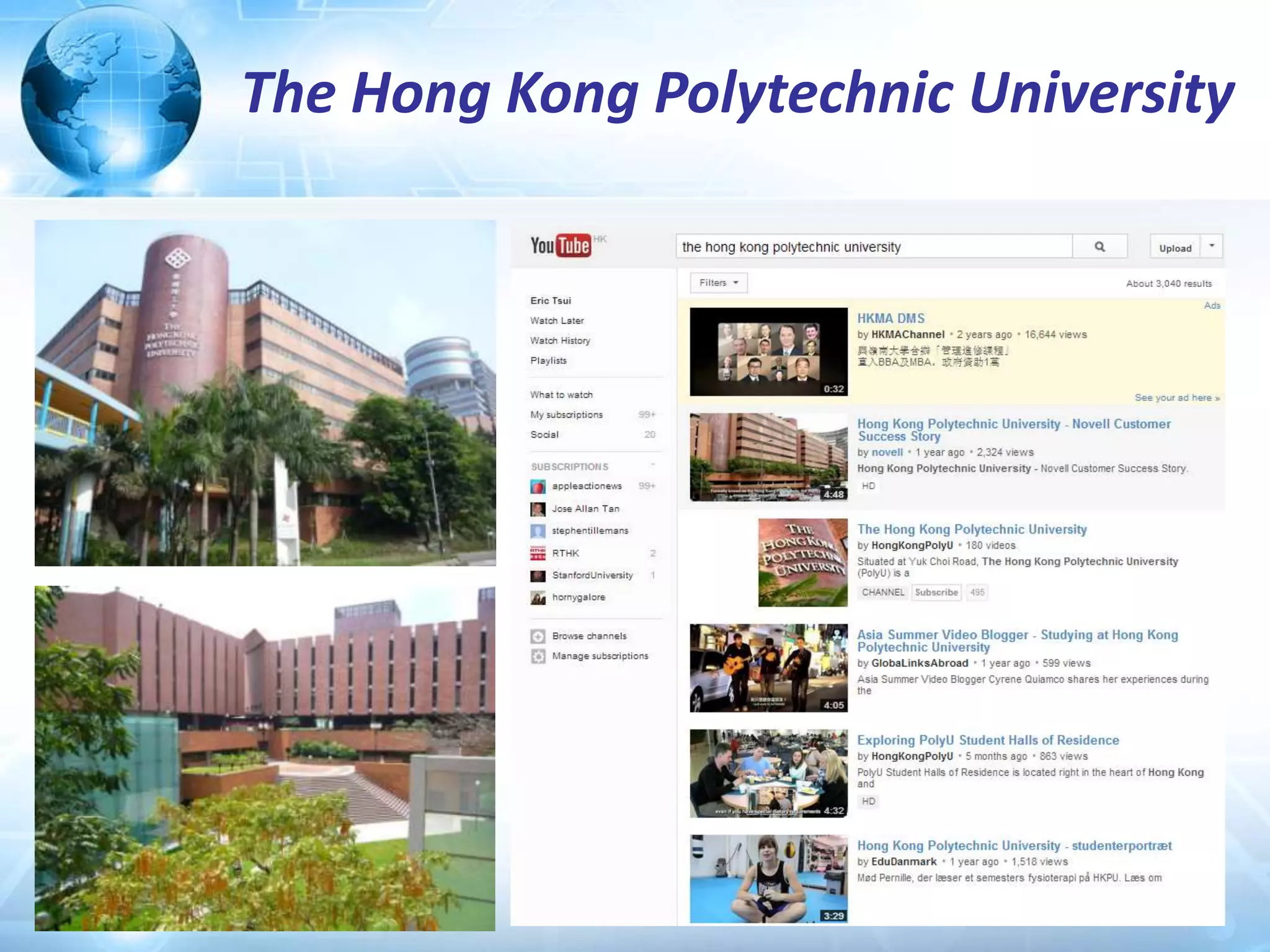This screenshot has width=1270, height=952.
Task: Select What to watch
Action: click(561, 395)
